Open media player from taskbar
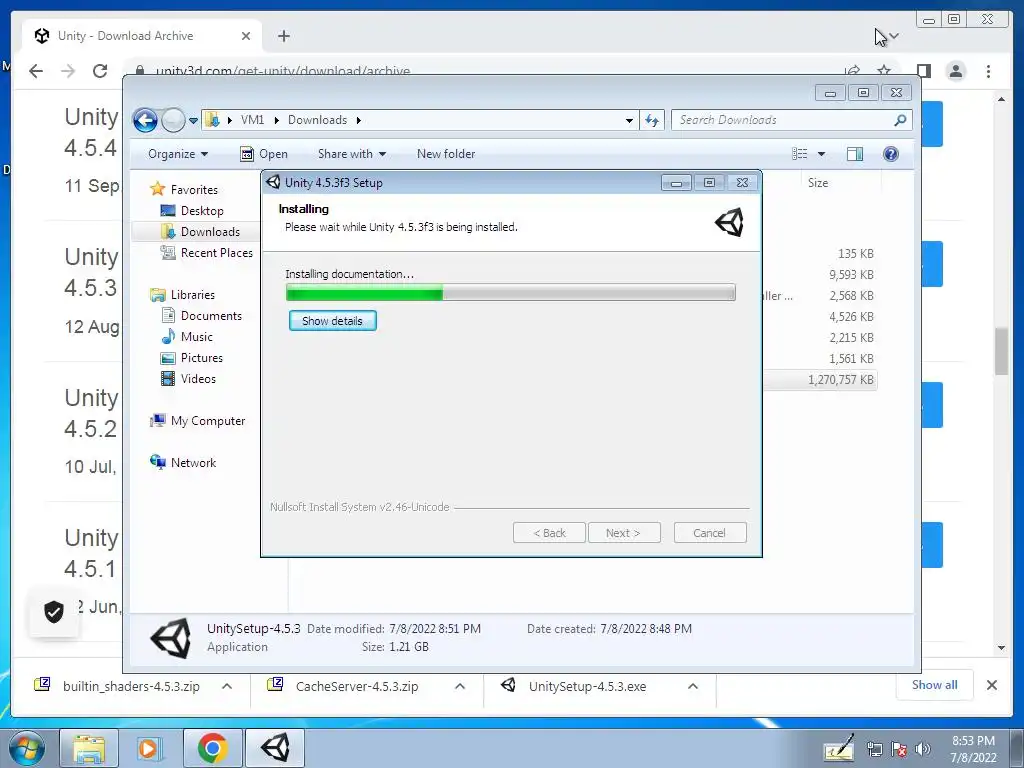1024x768 pixels. 149,748
